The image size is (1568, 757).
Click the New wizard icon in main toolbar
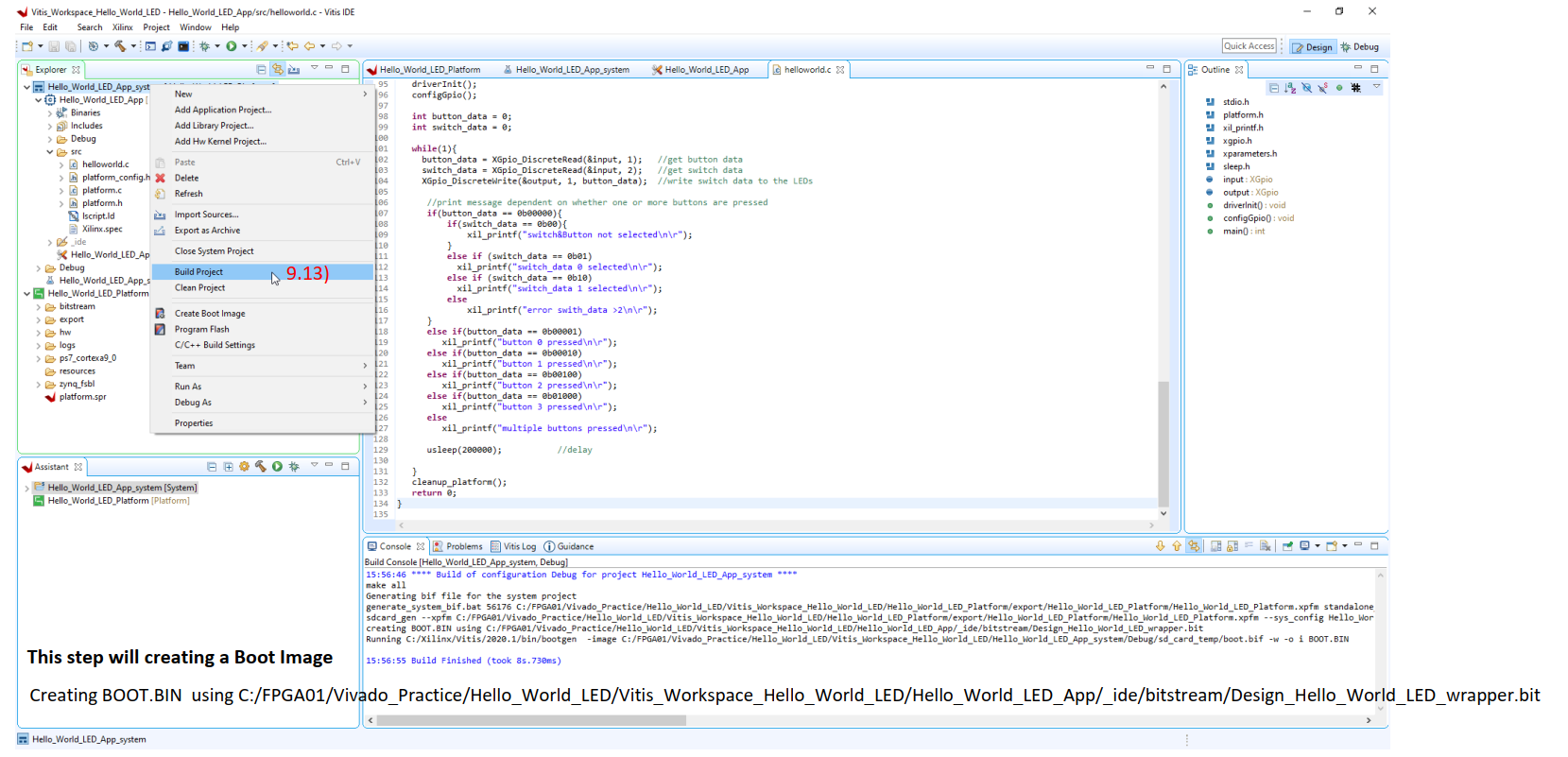[27, 46]
